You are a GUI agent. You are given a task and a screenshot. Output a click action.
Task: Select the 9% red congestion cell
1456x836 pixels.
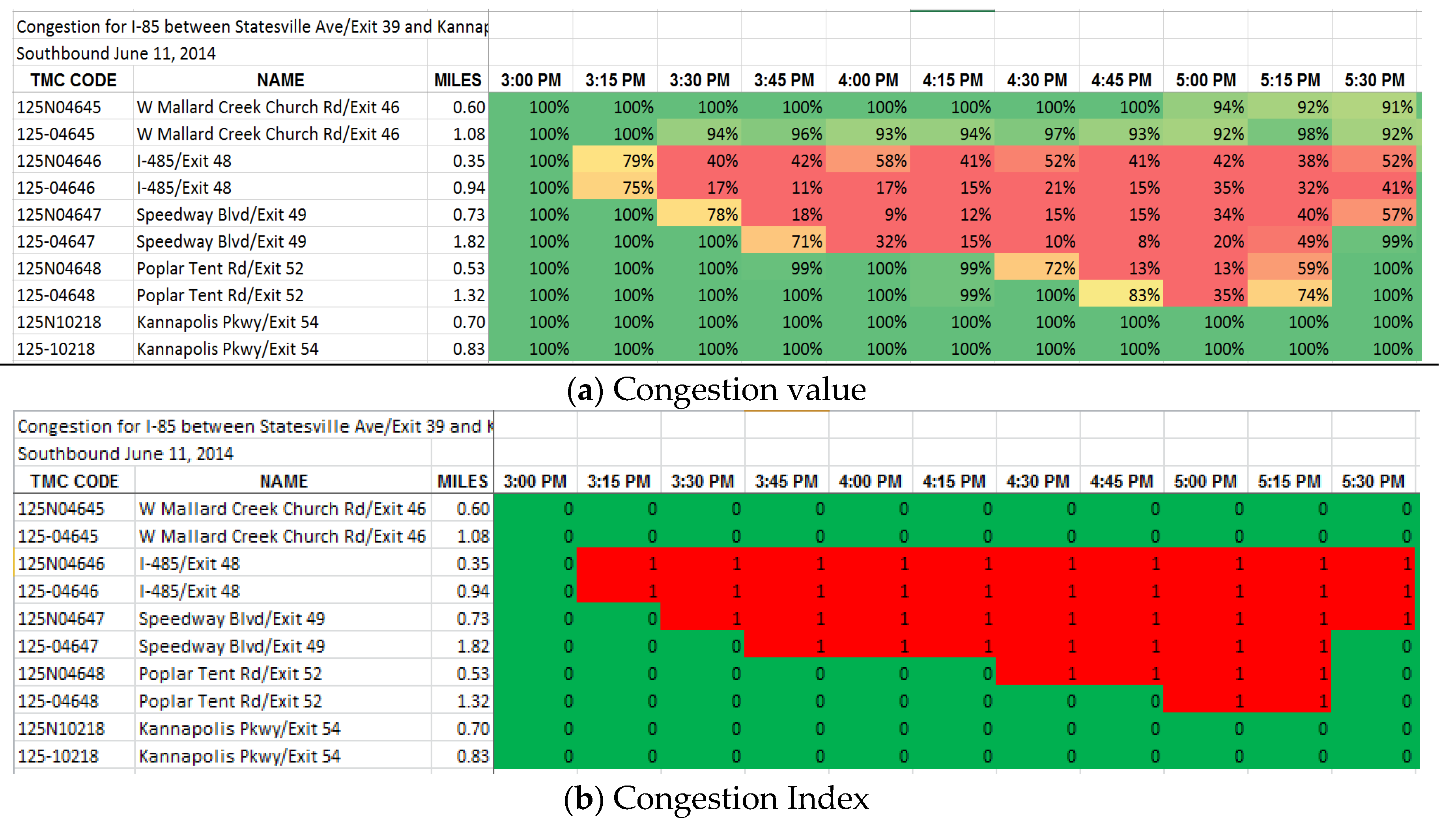pyautogui.click(x=868, y=215)
